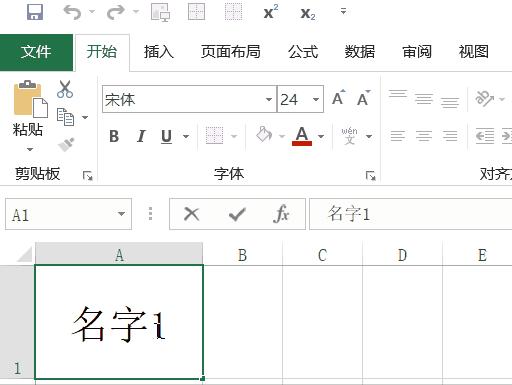512x385 pixels.
Task: Toggle italic formatting
Action: 141,136
